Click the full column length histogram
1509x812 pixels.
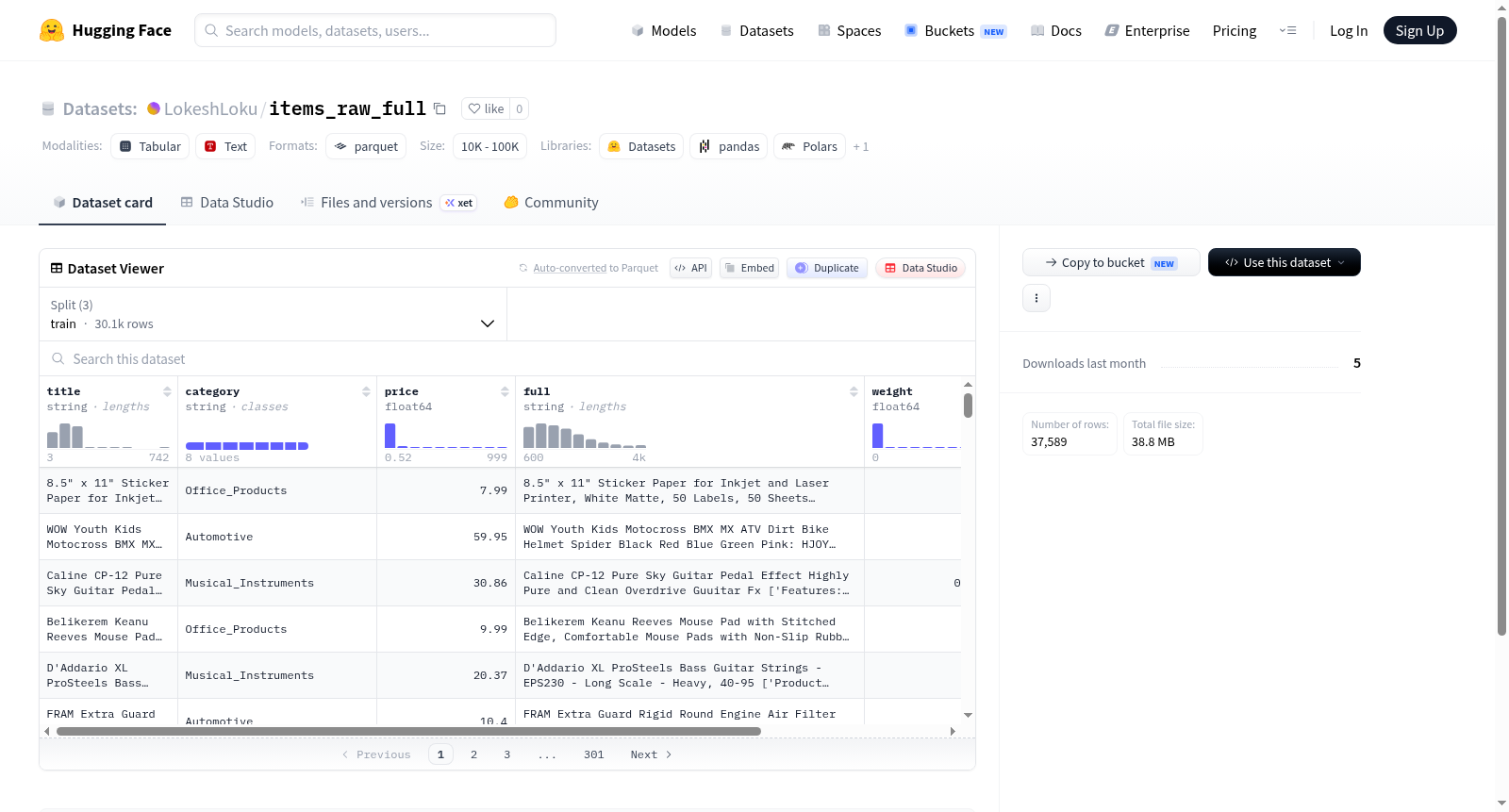(x=585, y=435)
